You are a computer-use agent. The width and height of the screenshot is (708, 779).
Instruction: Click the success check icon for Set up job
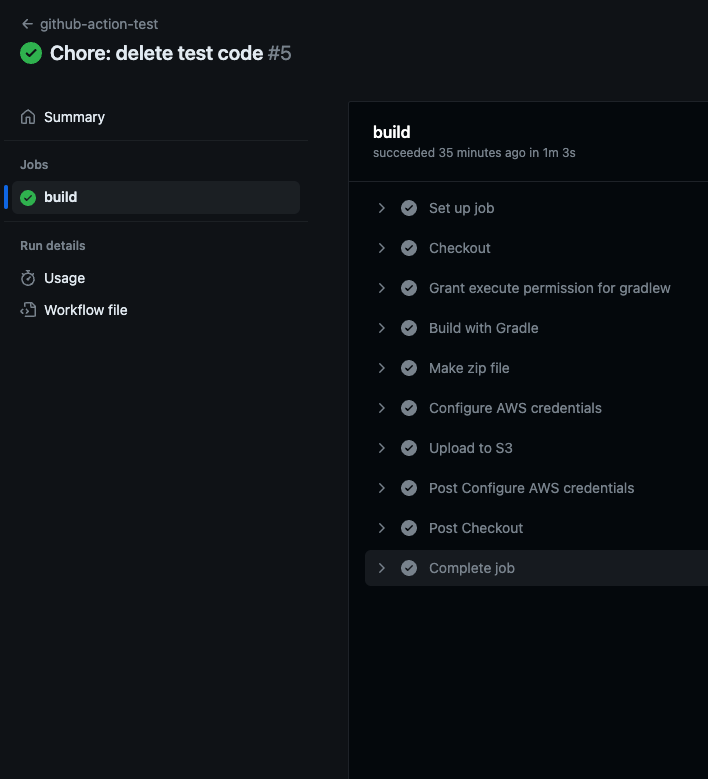click(x=409, y=208)
